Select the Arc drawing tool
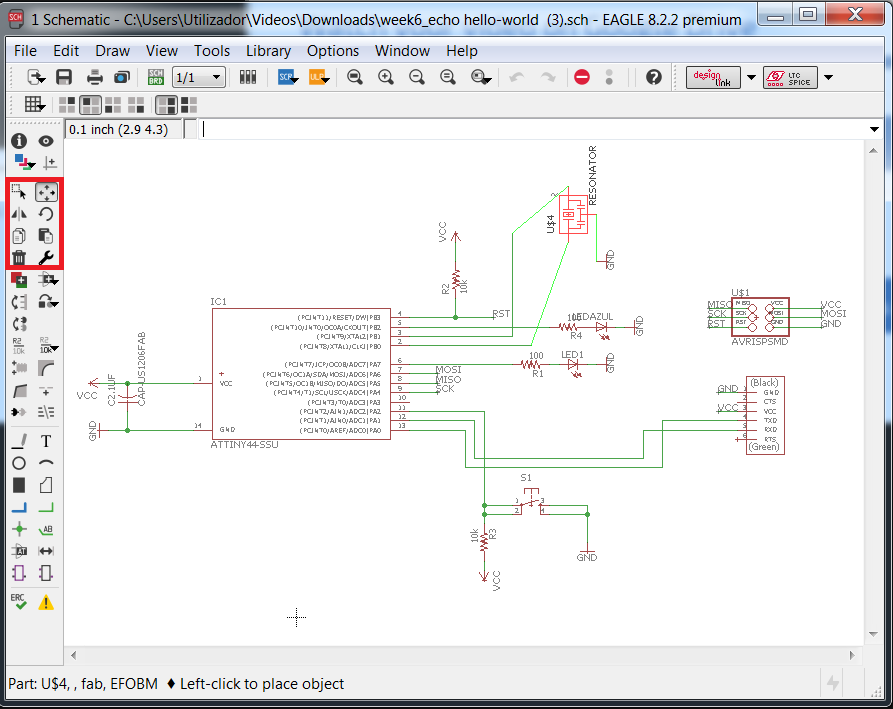893x709 pixels. tap(46, 463)
